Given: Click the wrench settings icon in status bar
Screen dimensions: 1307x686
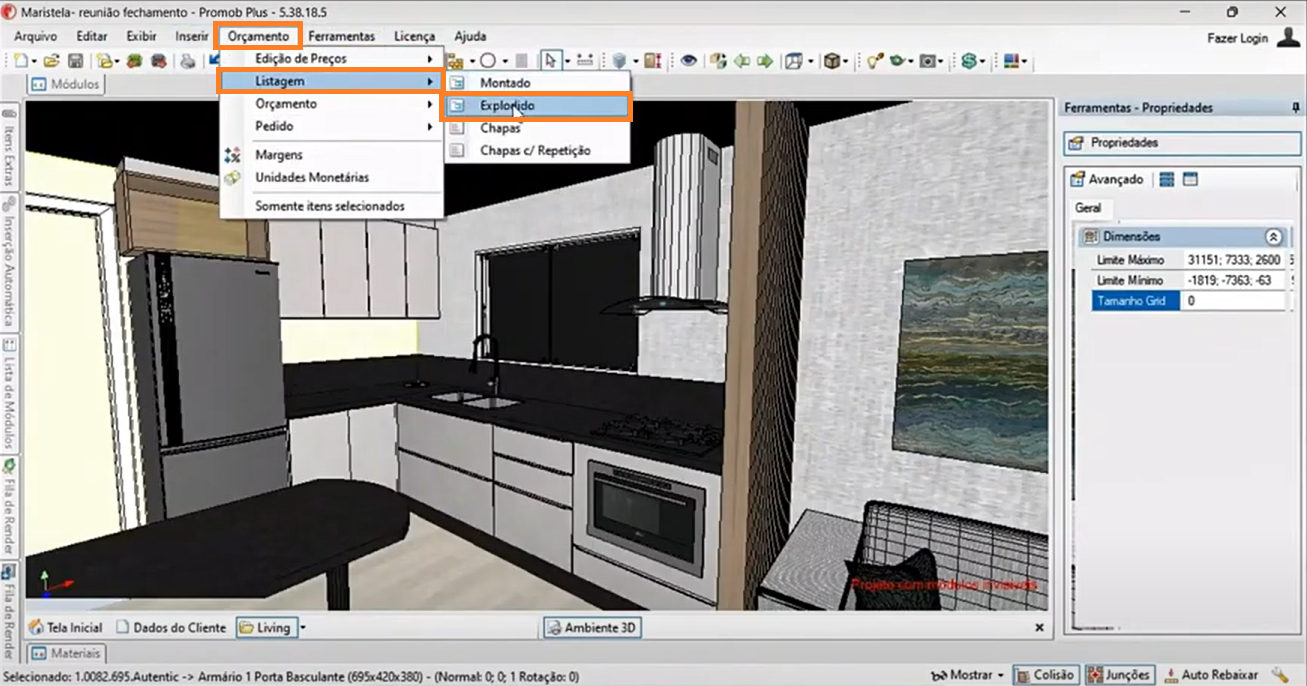Looking at the screenshot, I should 1279,675.
